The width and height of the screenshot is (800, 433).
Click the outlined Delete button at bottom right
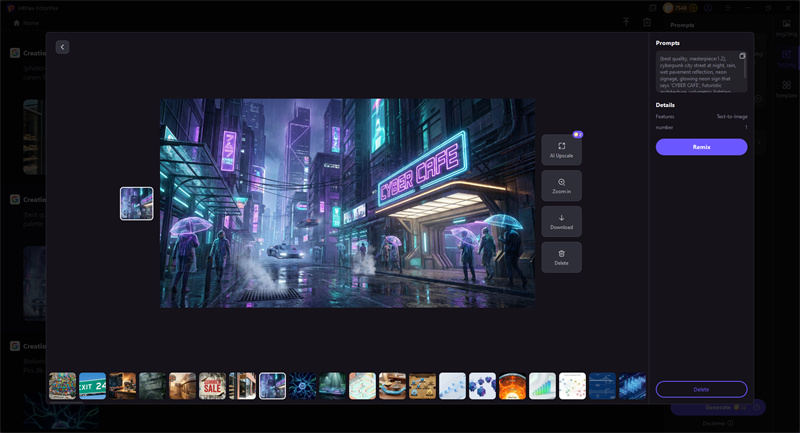pyautogui.click(x=702, y=389)
